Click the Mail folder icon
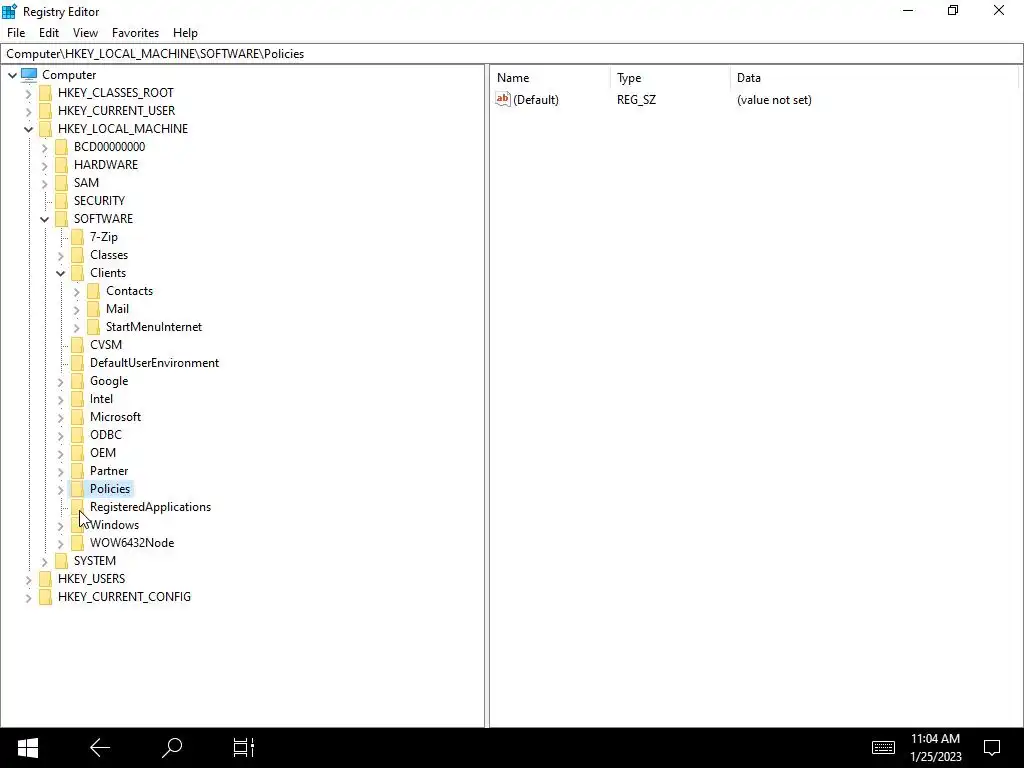This screenshot has width=1024, height=768. pos(94,309)
